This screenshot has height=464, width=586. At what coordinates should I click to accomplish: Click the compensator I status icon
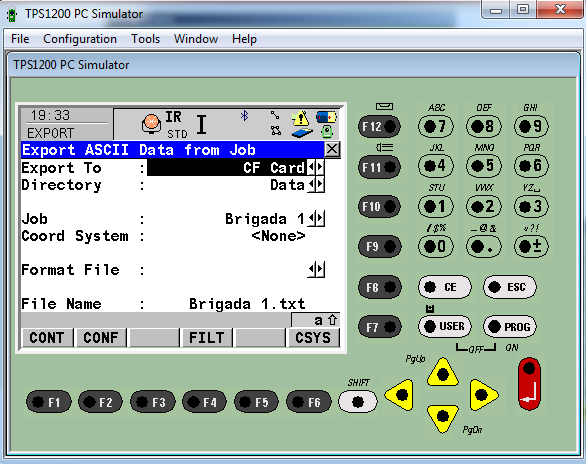click(x=201, y=124)
